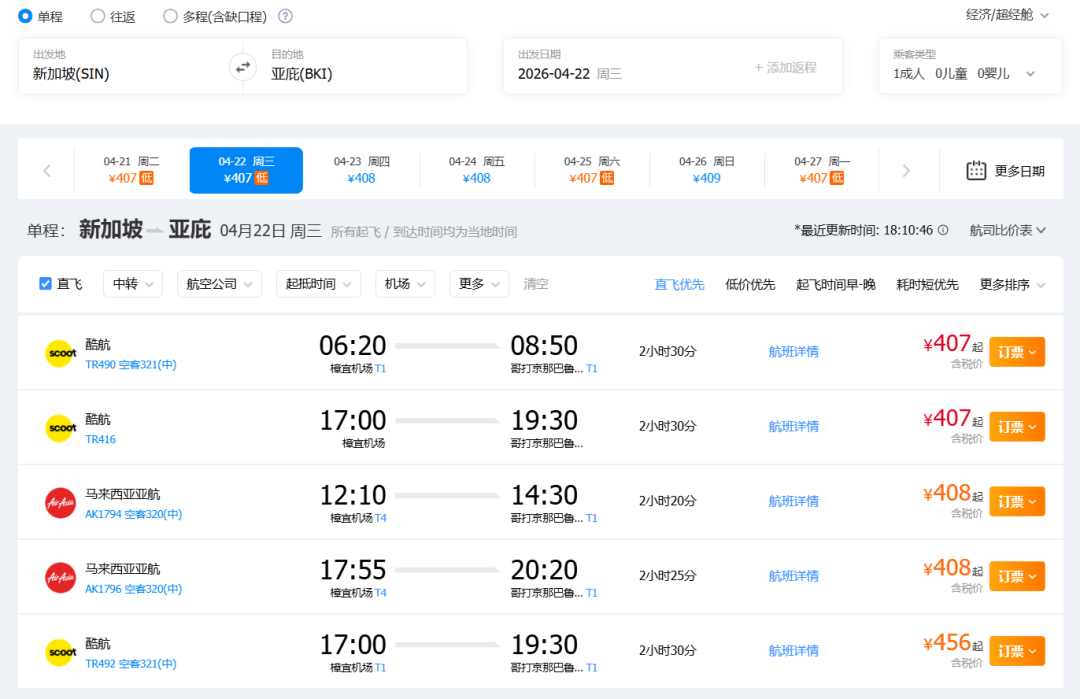Image resolution: width=1080 pixels, height=699 pixels.
Task: Click the 出发日期 departure date field
Action: 620,67
